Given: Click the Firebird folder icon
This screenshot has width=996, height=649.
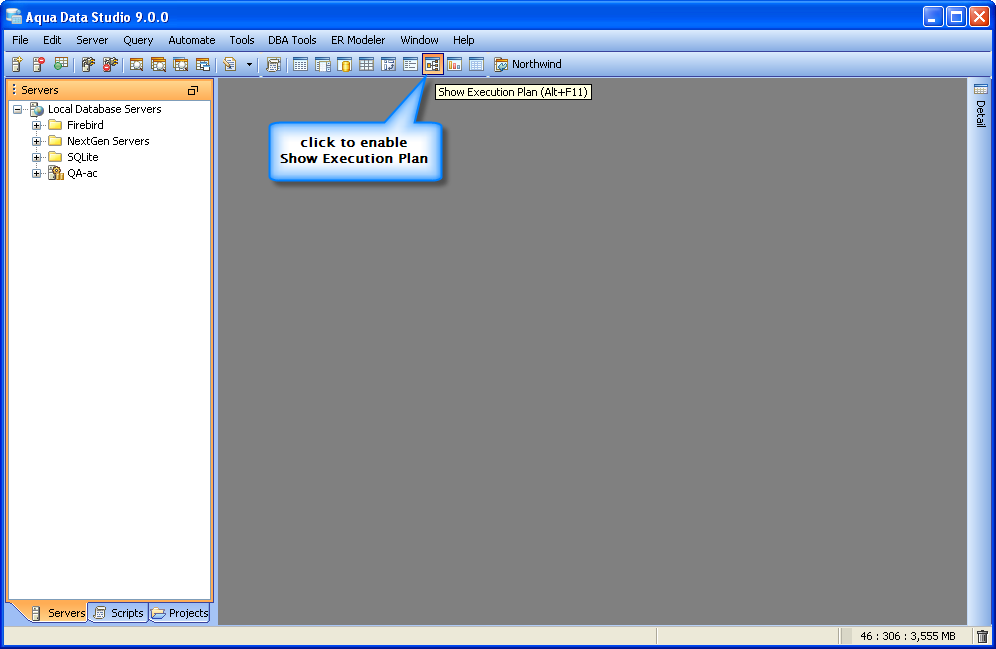Looking at the screenshot, I should [x=55, y=124].
